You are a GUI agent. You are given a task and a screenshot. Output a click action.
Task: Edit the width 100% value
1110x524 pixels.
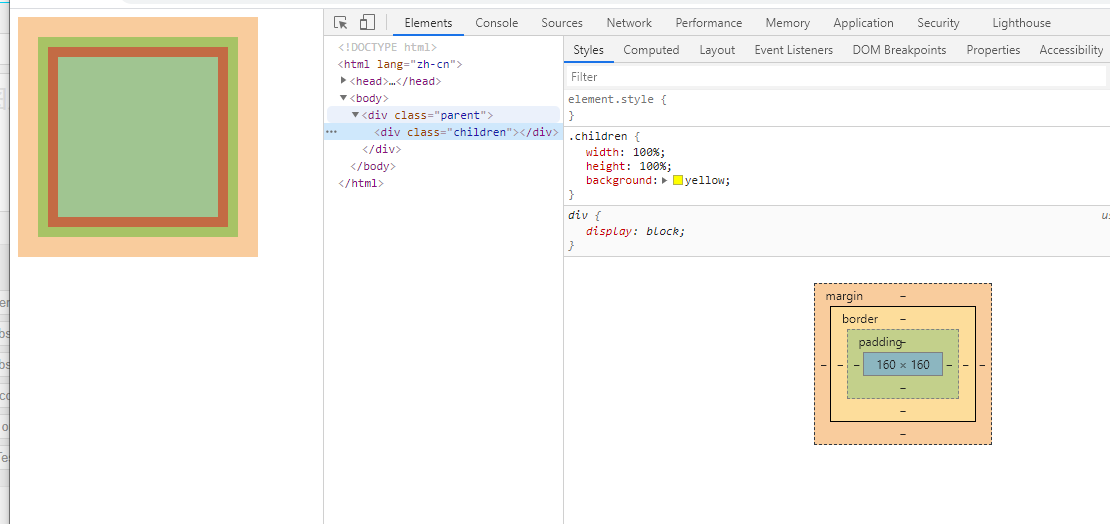[x=647, y=152]
